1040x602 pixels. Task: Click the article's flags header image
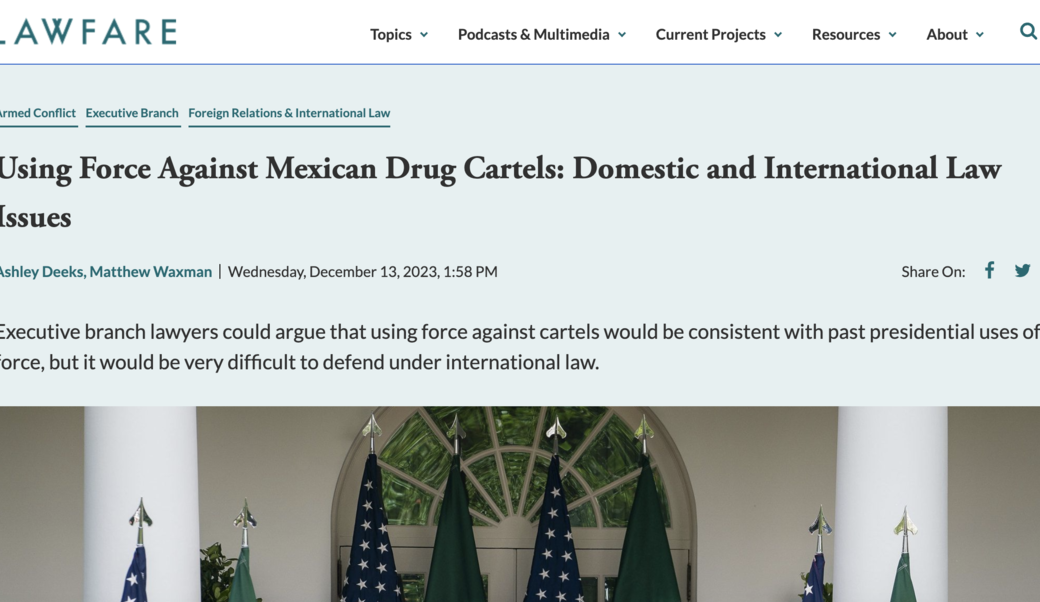pos(520,505)
